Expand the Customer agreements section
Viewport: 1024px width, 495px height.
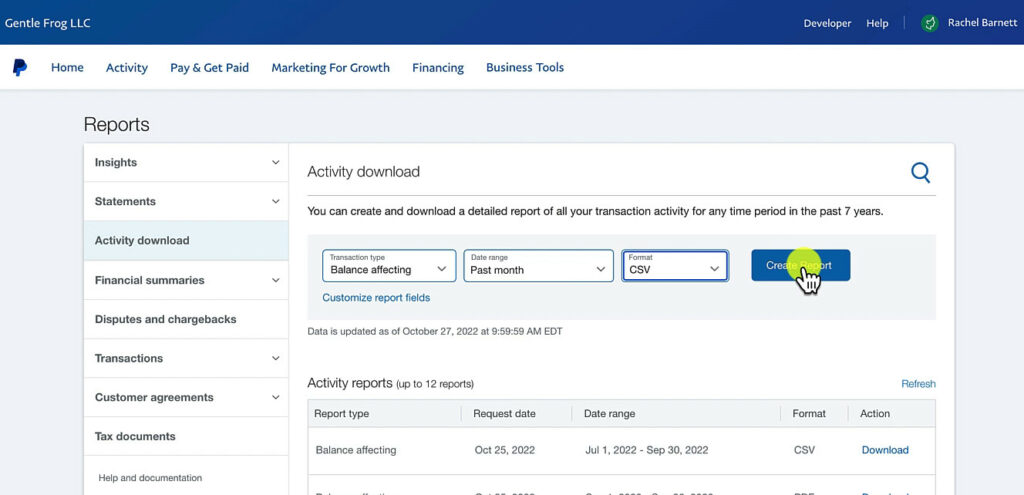coord(185,397)
